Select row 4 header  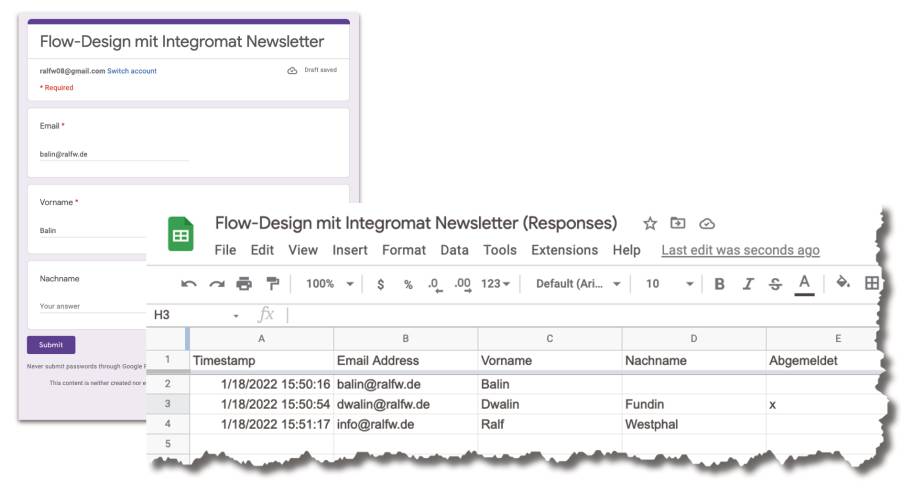(x=167, y=424)
